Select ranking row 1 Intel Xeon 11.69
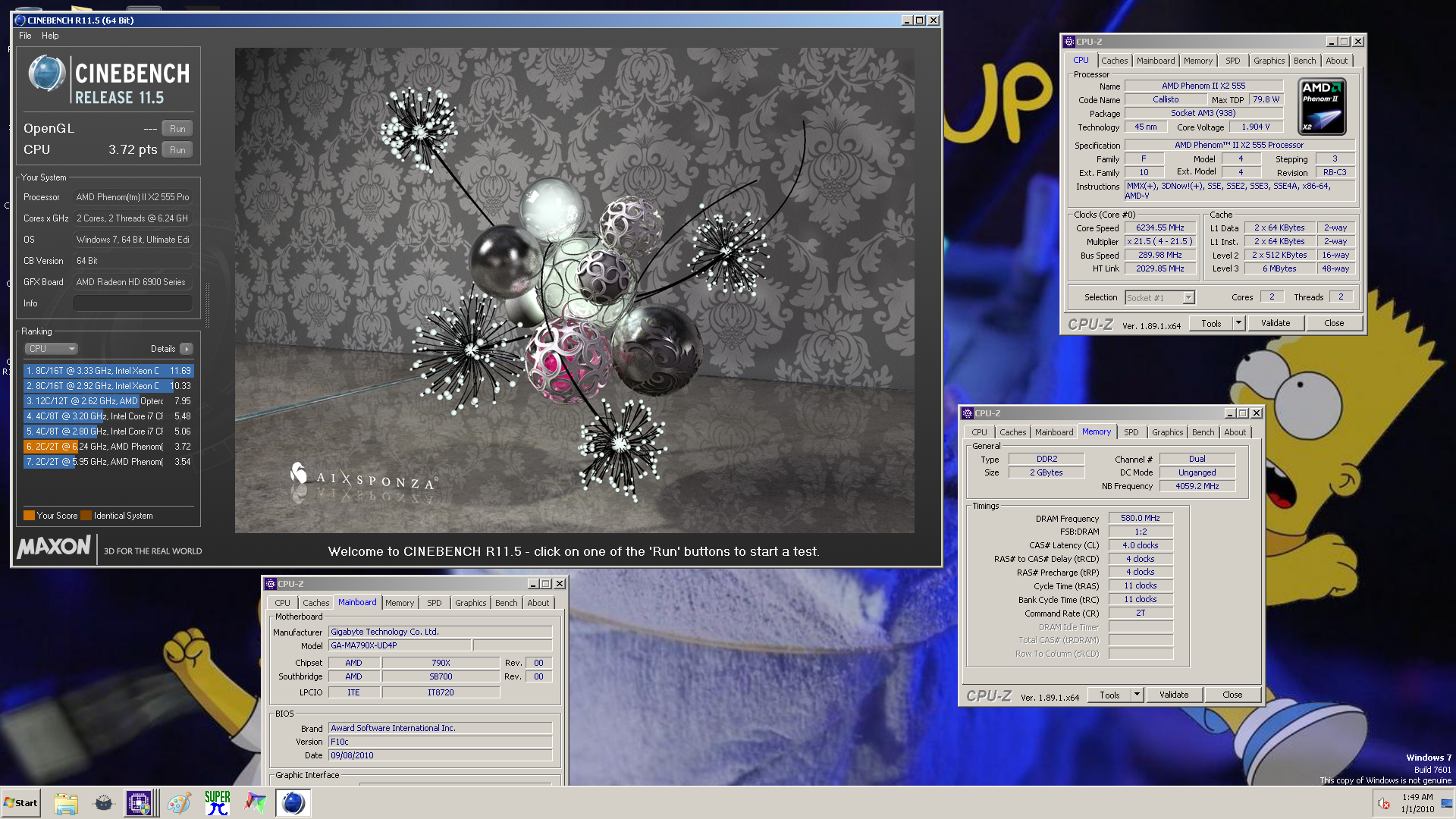Image resolution: width=1456 pixels, height=819 pixels. coord(108,371)
